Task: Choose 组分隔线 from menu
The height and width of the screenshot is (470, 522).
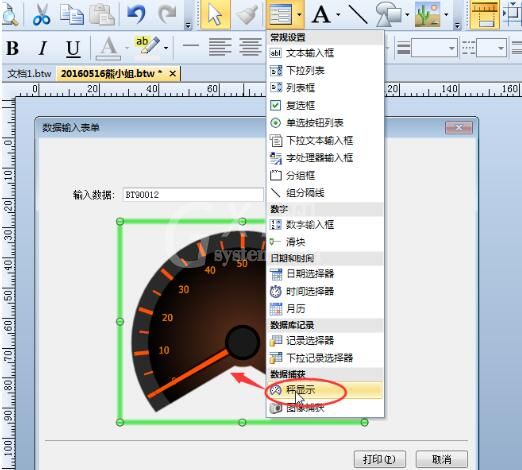Action: (325, 193)
